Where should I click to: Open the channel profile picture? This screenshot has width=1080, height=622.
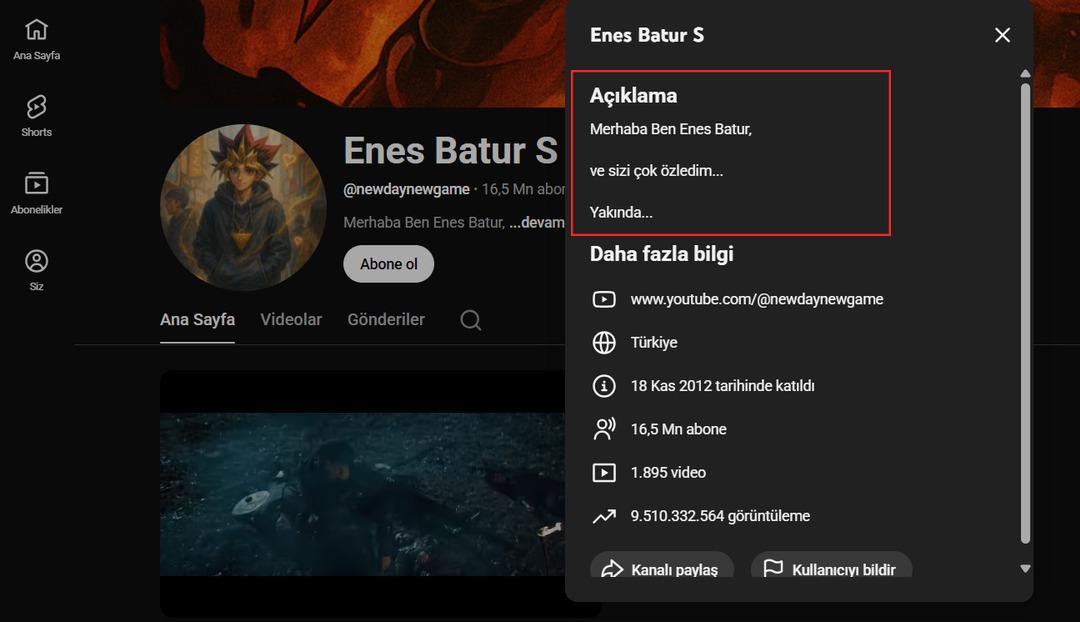[x=242, y=208]
